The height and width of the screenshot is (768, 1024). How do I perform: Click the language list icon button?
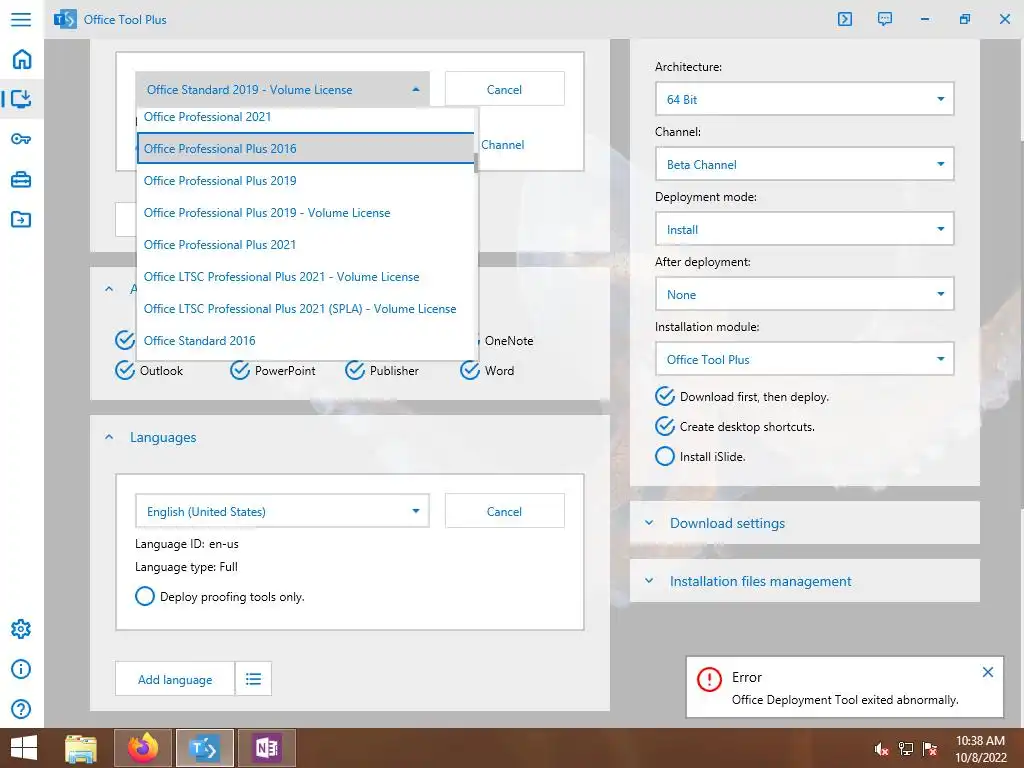tap(253, 679)
